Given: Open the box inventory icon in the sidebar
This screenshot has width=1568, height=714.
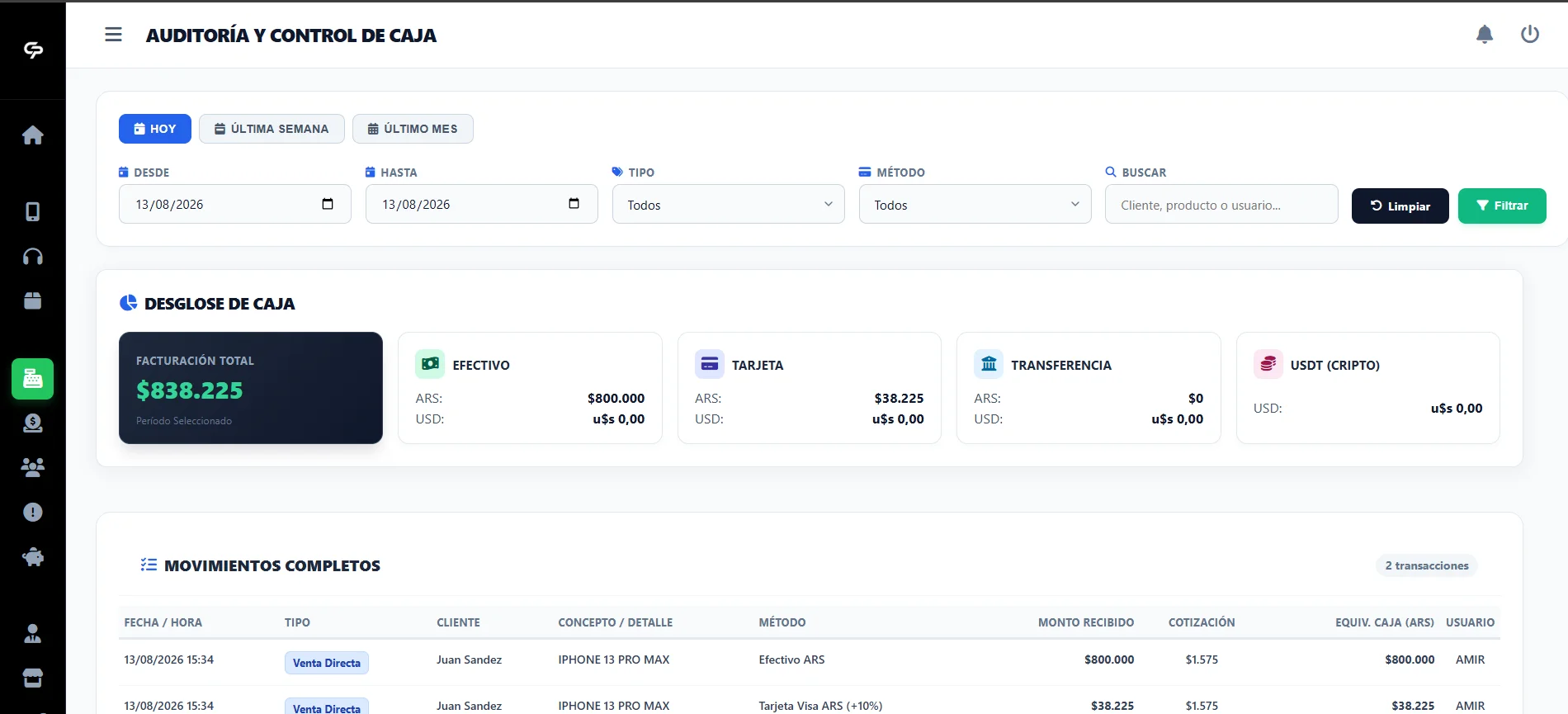Looking at the screenshot, I should click(x=33, y=301).
